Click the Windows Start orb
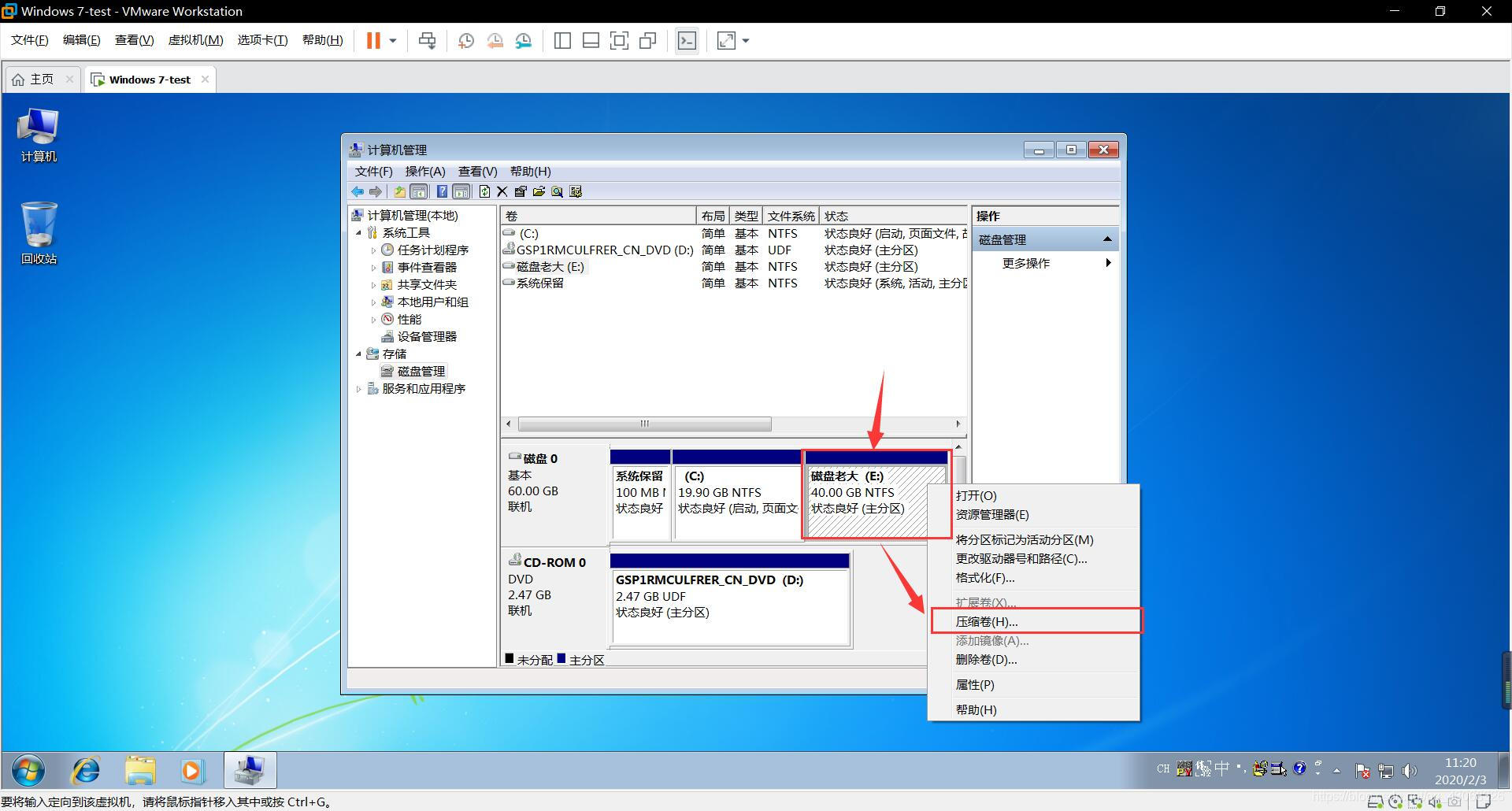Screen dimensions: 1512x811 click(28, 770)
